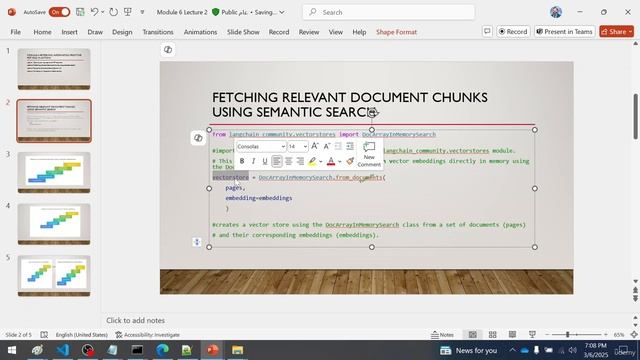
Task: Open the comments pane icon
Action: tap(487, 31)
